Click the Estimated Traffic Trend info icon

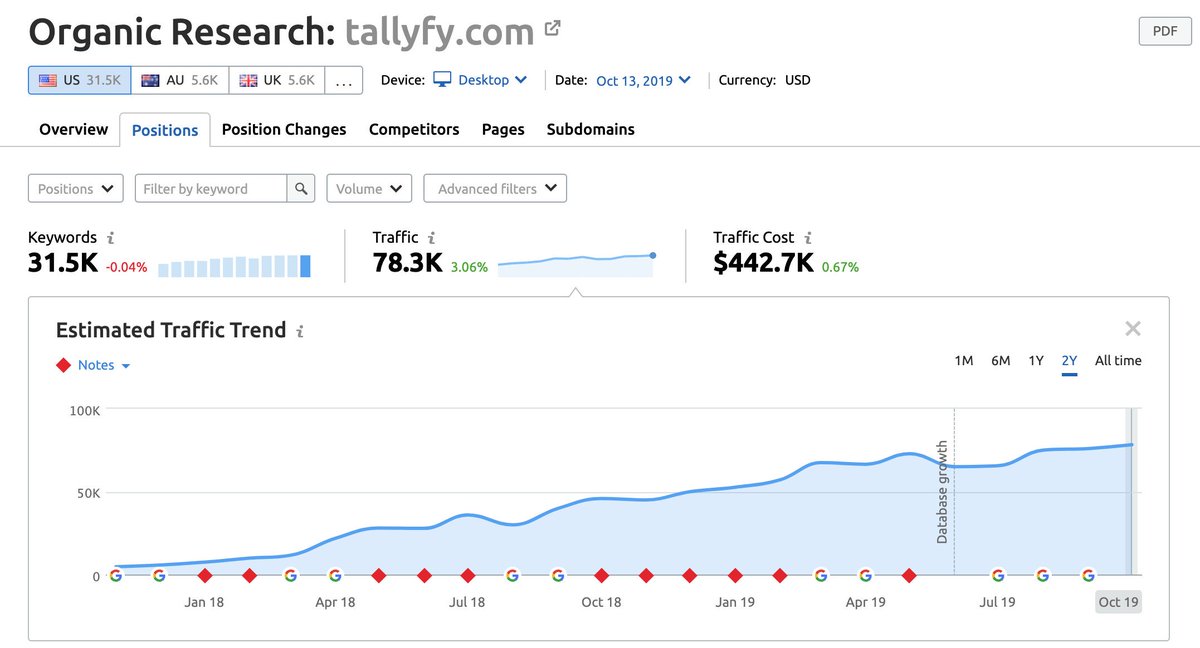click(x=300, y=331)
